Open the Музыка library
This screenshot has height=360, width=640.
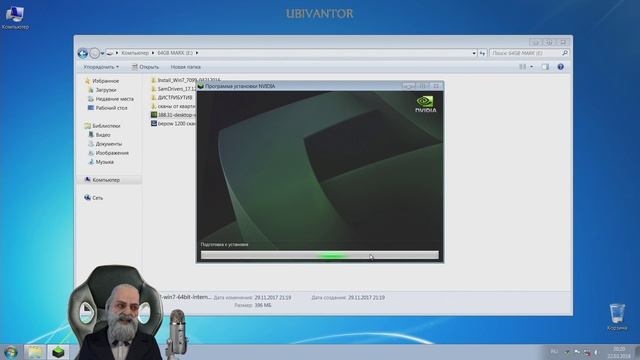click(x=104, y=162)
